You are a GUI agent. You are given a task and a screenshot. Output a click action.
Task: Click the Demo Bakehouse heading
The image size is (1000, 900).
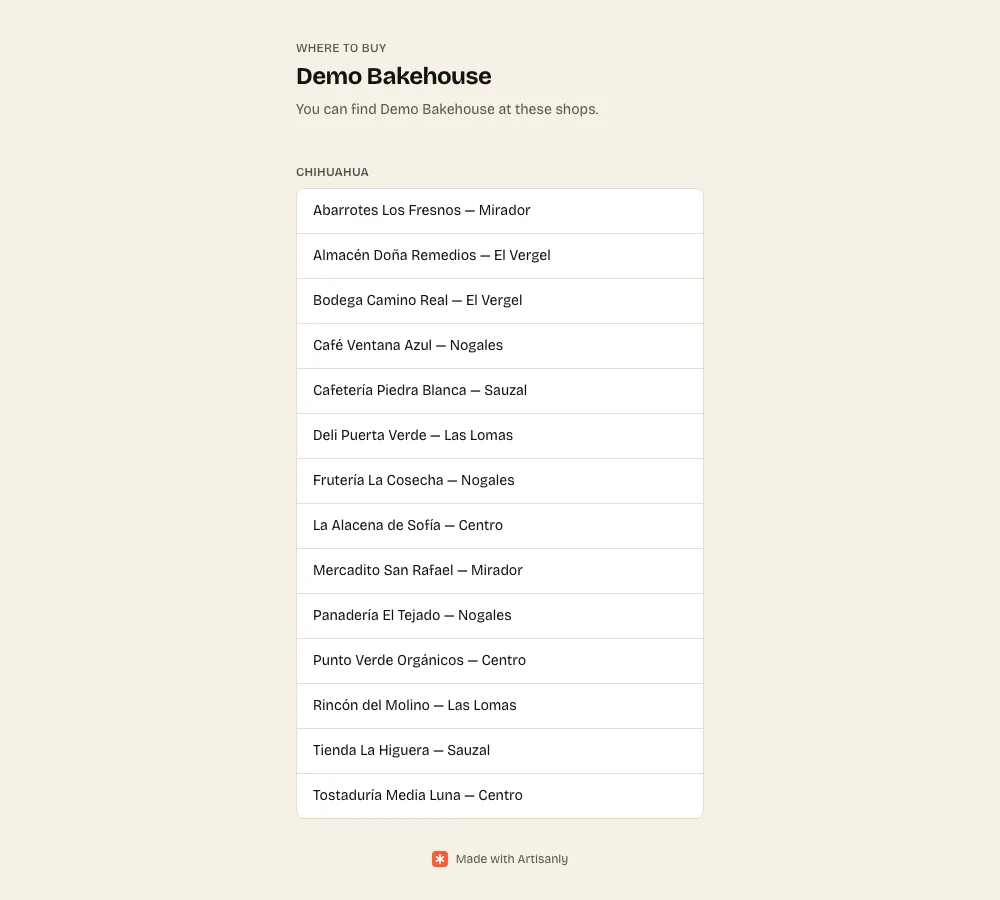pos(393,76)
